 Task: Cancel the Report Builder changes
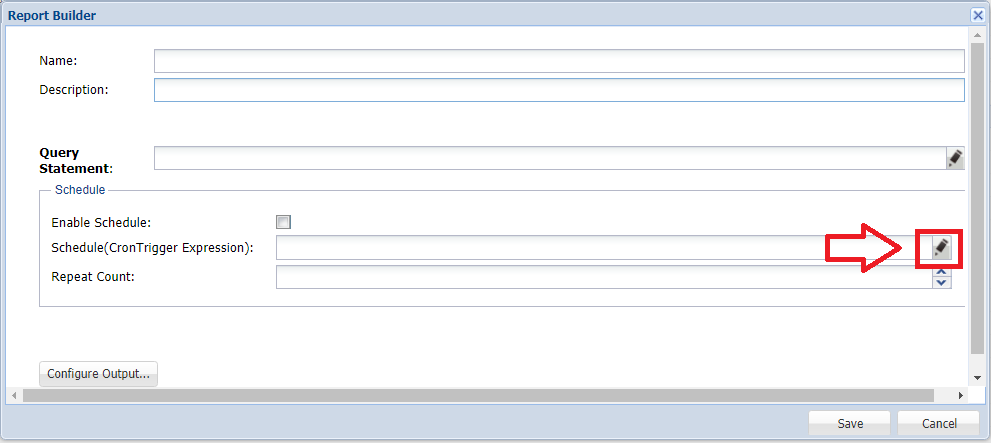(x=938, y=423)
